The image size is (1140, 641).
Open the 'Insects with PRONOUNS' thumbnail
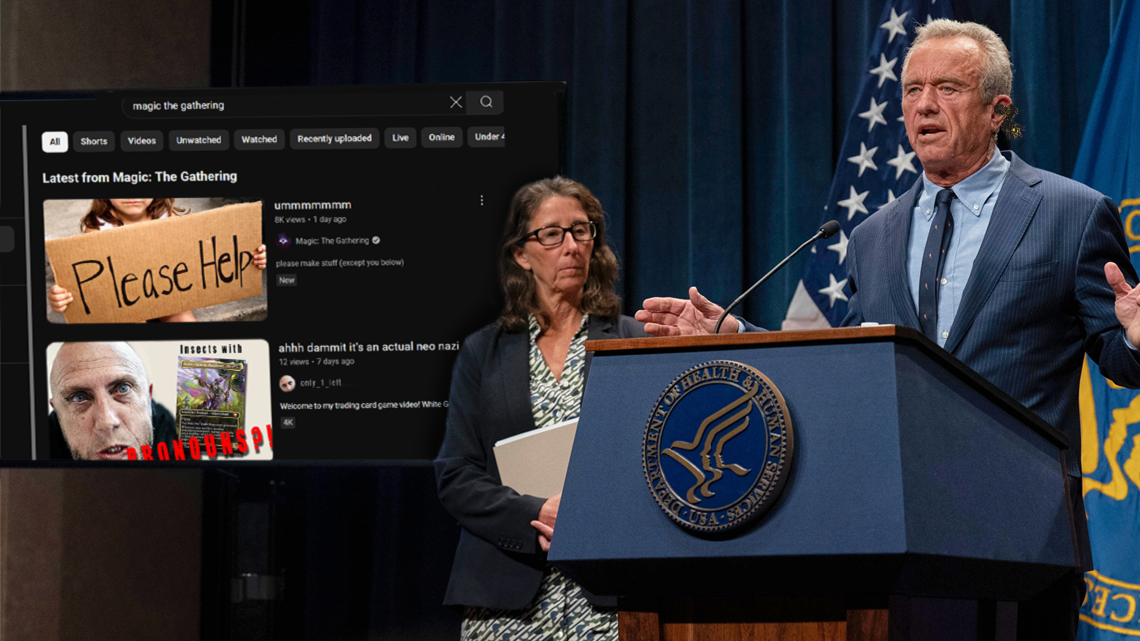click(159, 400)
